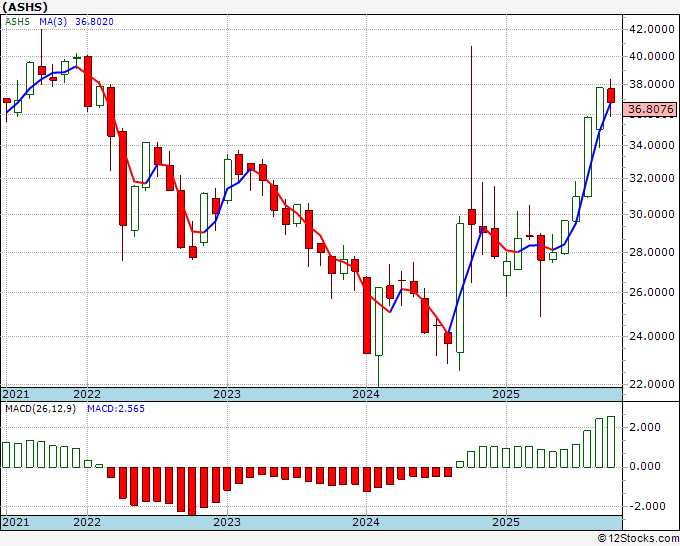Click 2022 on the MACD timeline
This screenshot has height=546, width=680.
(87, 522)
